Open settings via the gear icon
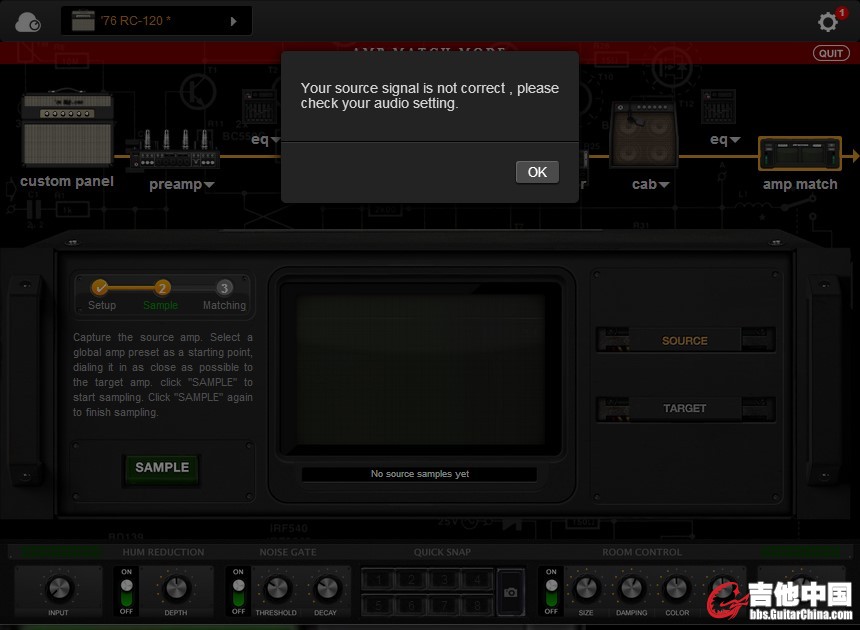 pos(828,22)
